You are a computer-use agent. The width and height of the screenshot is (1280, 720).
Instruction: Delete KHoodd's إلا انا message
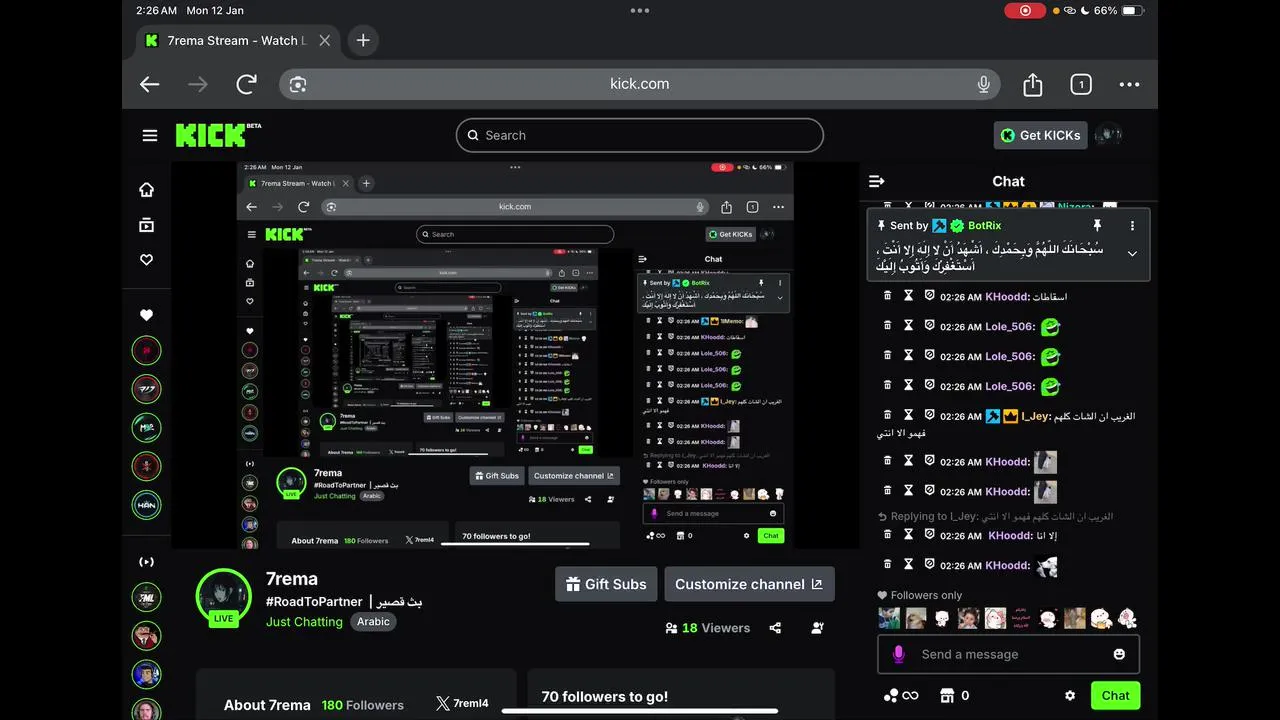coord(887,535)
